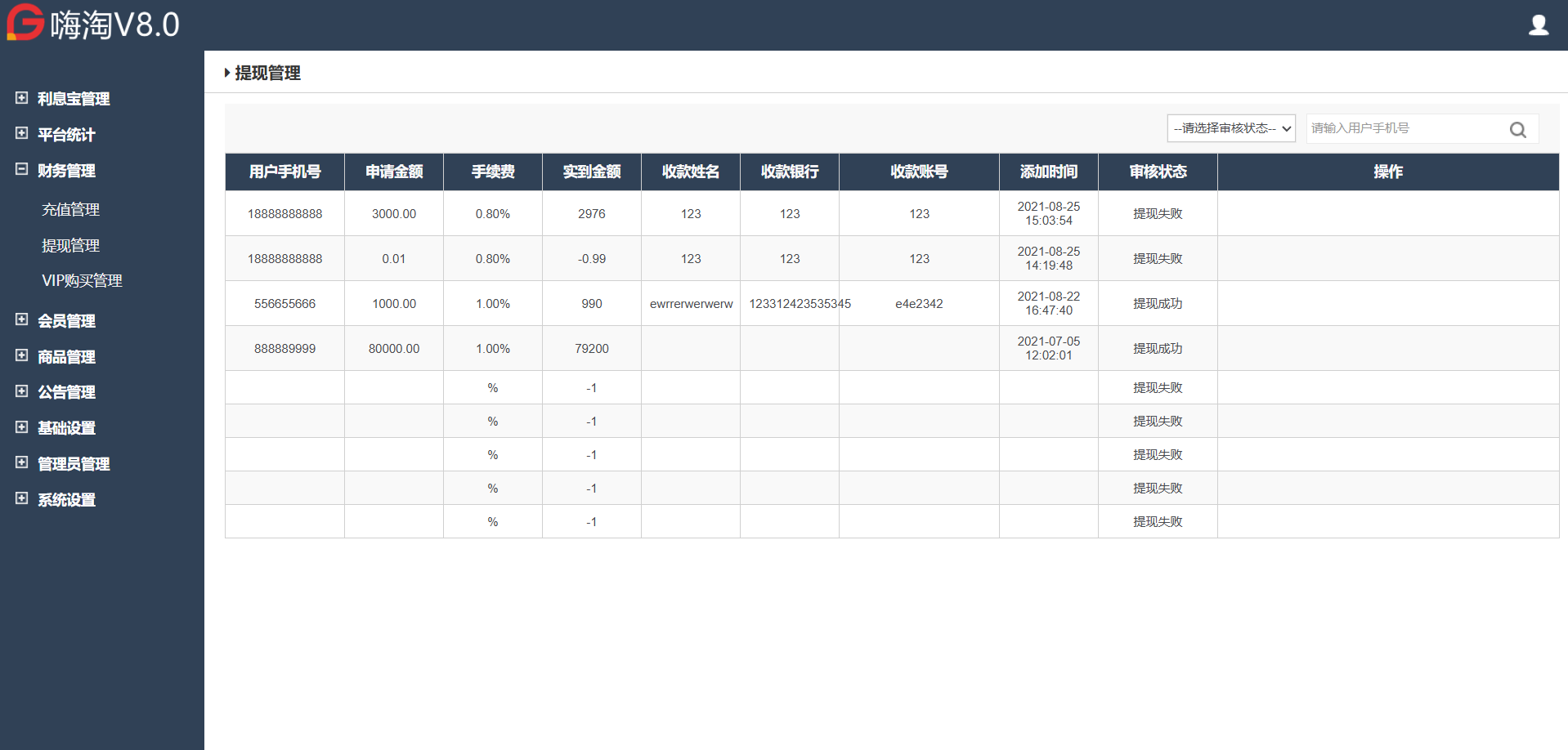The image size is (1568, 750).
Task: Click 提现成功 status for 888889999
Action: point(1158,349)
